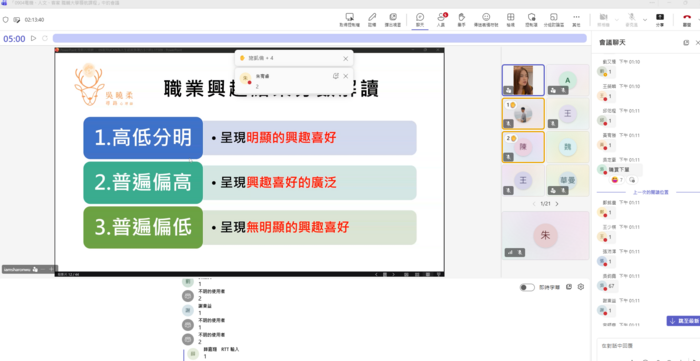The height and width of the screenshot is (361, 700).
Task: Click the red Leave call button
Action: 687,20
